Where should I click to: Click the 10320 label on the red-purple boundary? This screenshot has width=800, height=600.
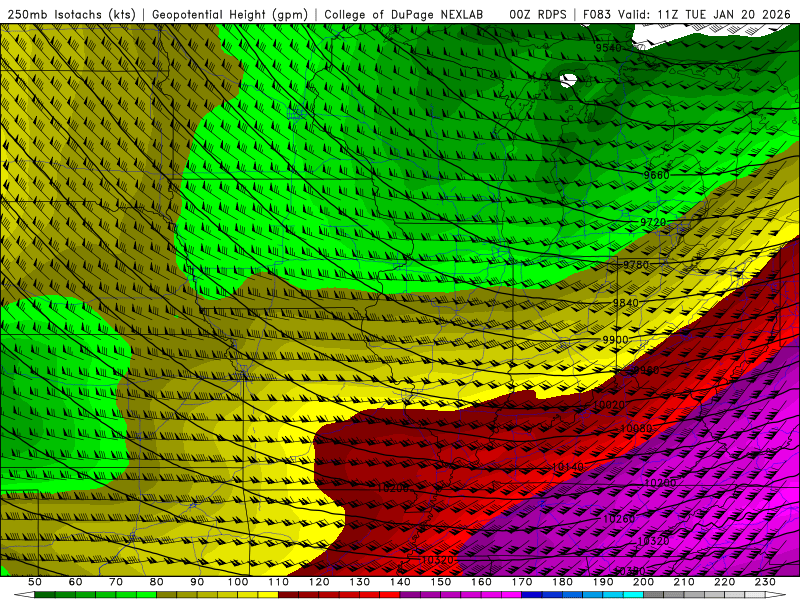(x=437, y=560)
